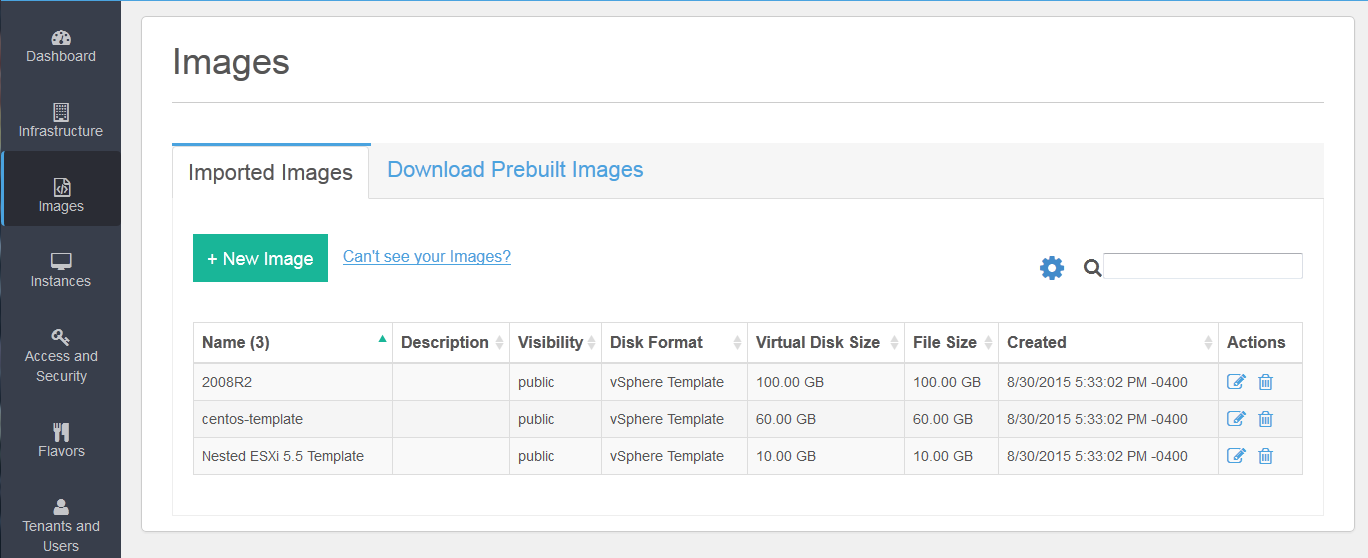Delete the 2008R2 image via trash icon

tap(1265, 382)
